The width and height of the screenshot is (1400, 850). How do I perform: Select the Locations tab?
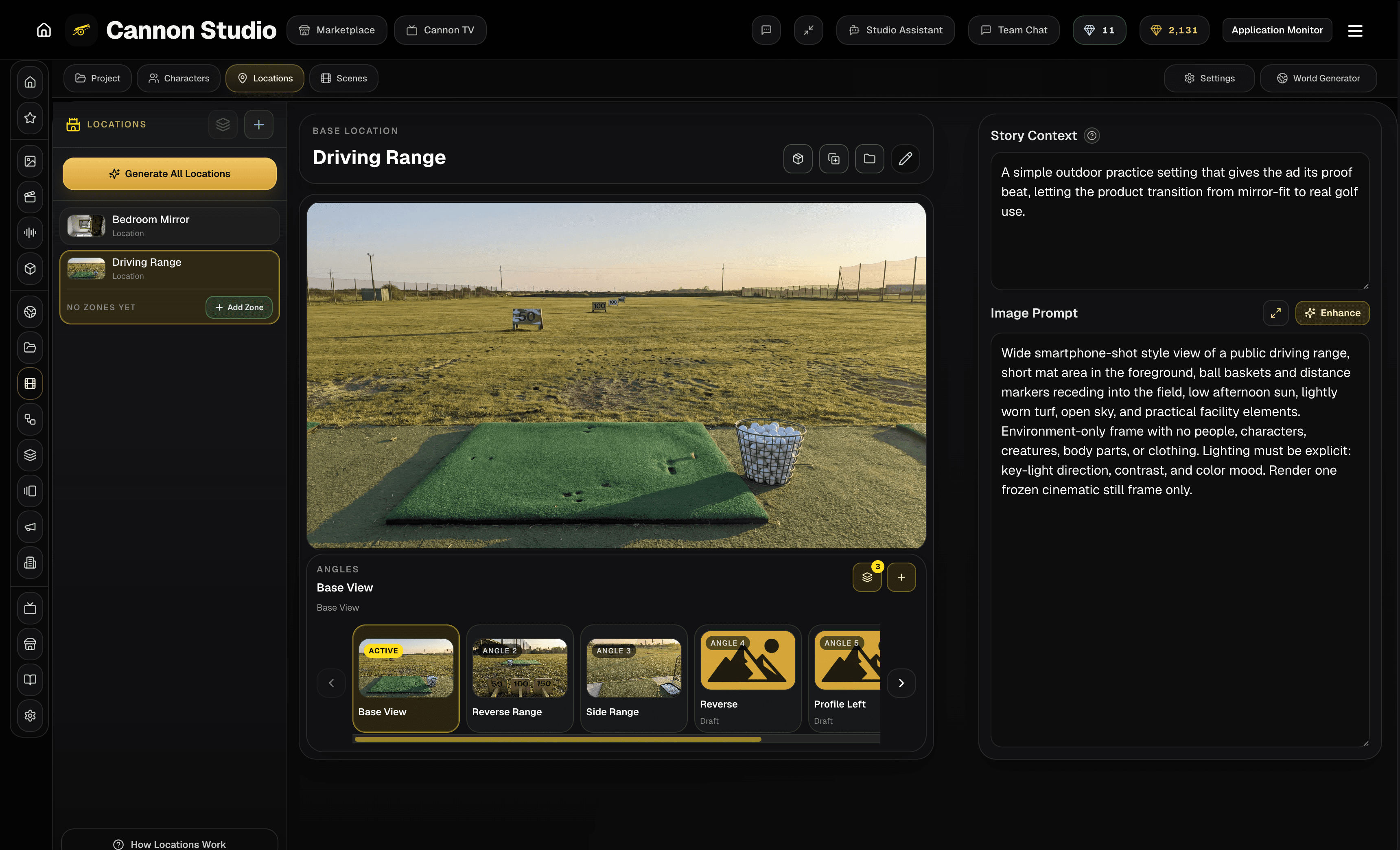coord(265,79)
